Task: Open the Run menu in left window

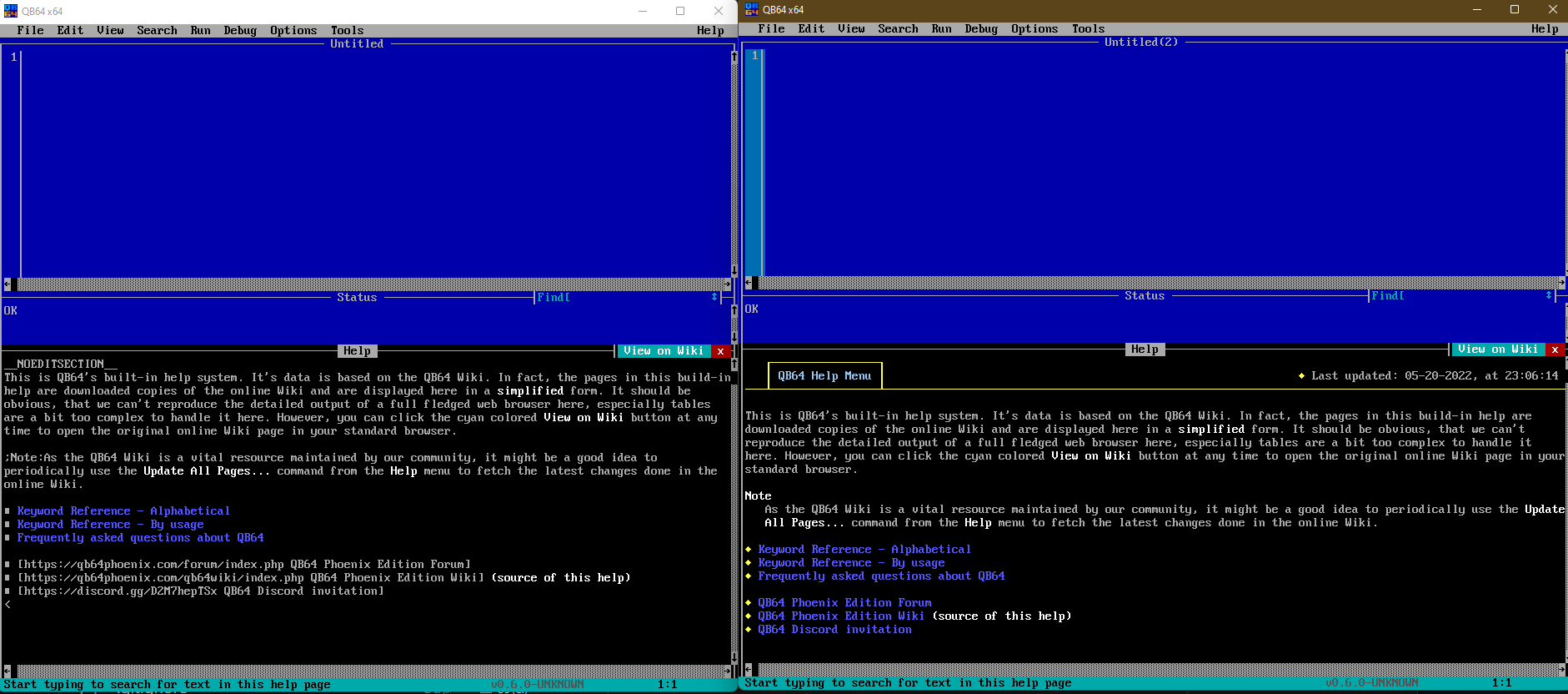Action: (x=201, y=31)
